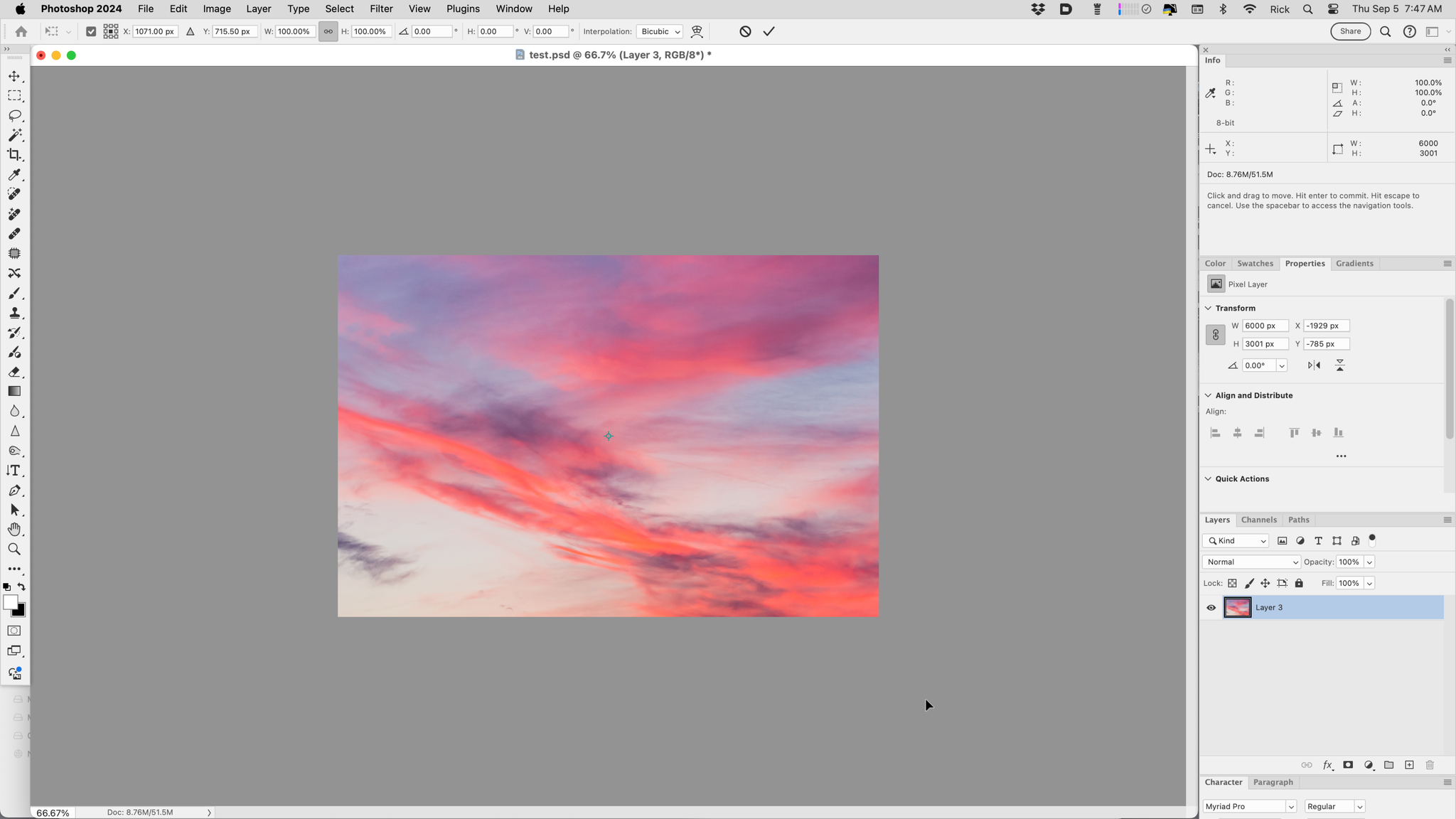This screenshot has width=1456, height=819.
Task: Open the blend mode dropdown showing Normal
Action: coord(1250,562)
